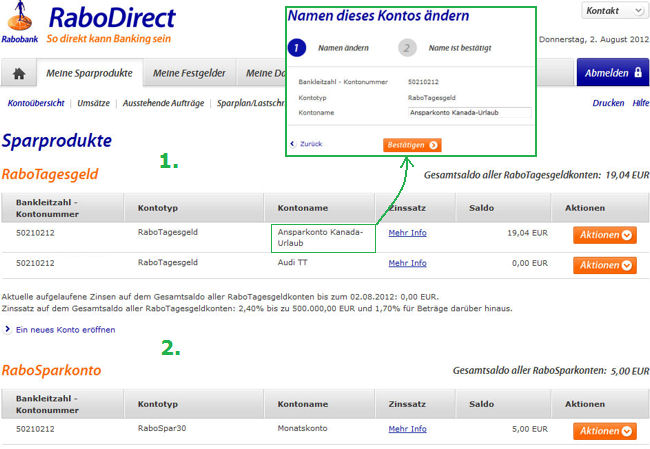The image size is (650, 449).
Task: Click the 0,00 EUR balance cell
Action: 530,263
